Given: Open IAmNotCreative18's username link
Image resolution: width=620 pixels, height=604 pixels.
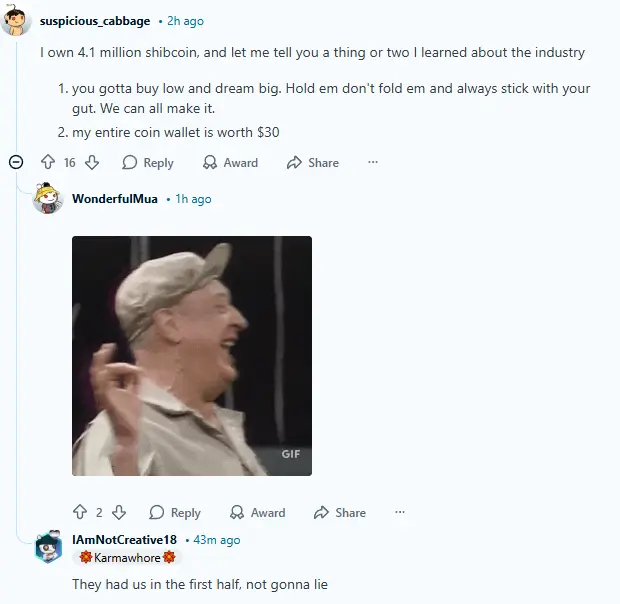Looking at the screenshot, I should 124,540.
